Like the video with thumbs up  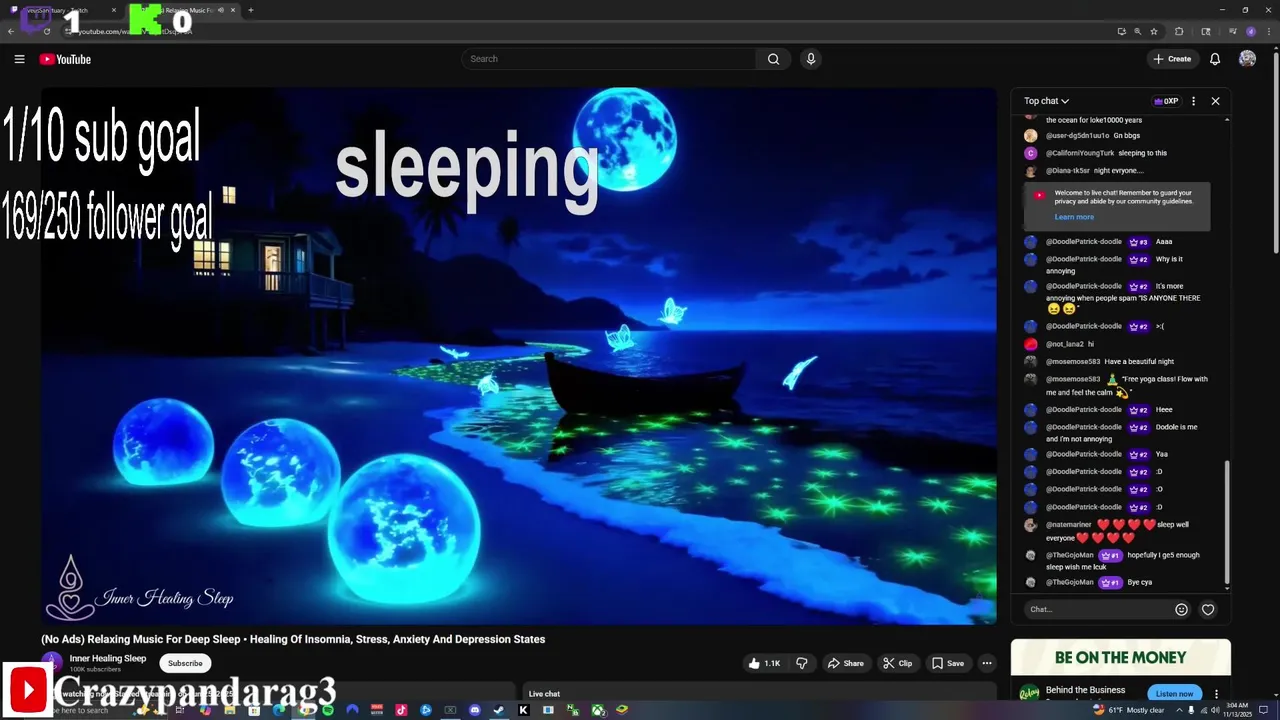pos(766,663)
